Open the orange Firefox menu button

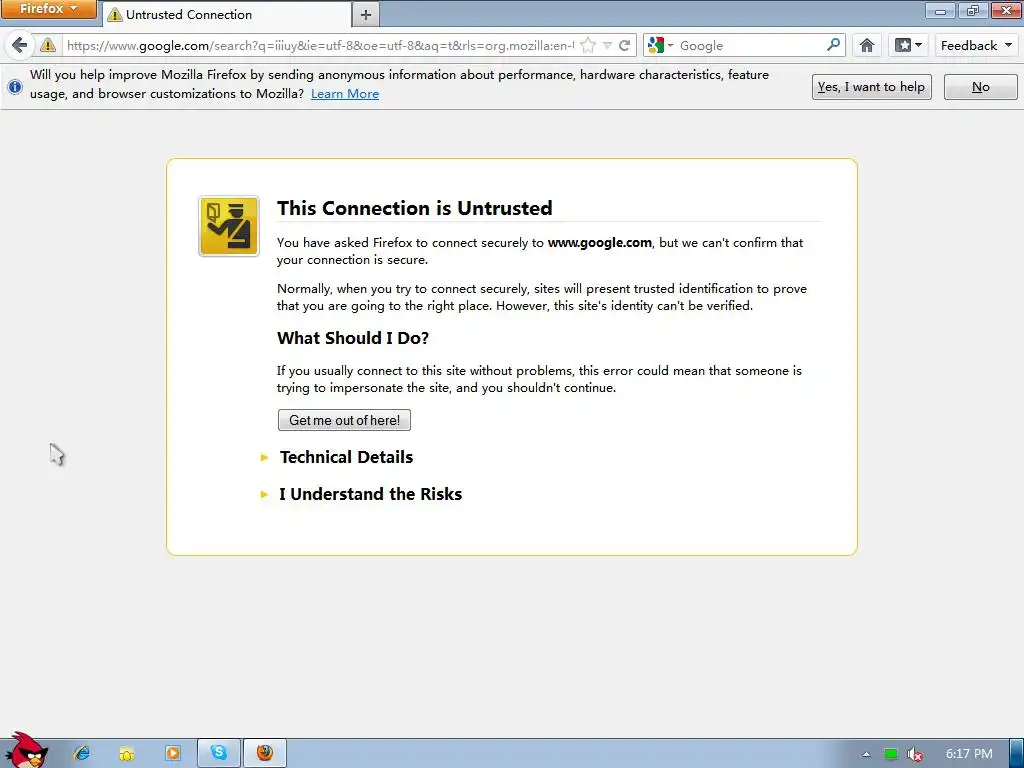pyautogui.click(x=48, y=9)
